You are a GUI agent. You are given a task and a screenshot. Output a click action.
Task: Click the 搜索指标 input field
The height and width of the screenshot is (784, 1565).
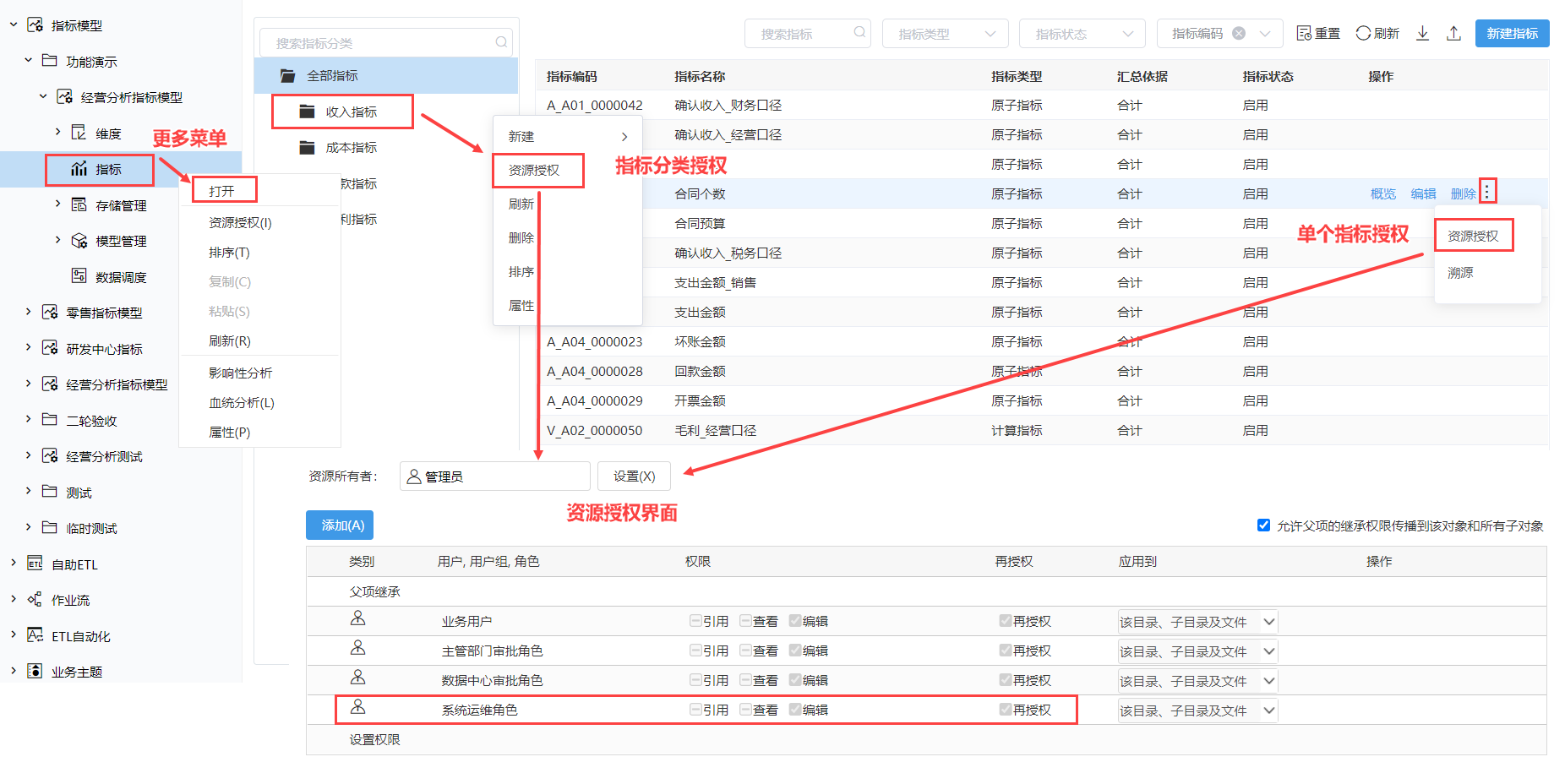click(807, 33)
